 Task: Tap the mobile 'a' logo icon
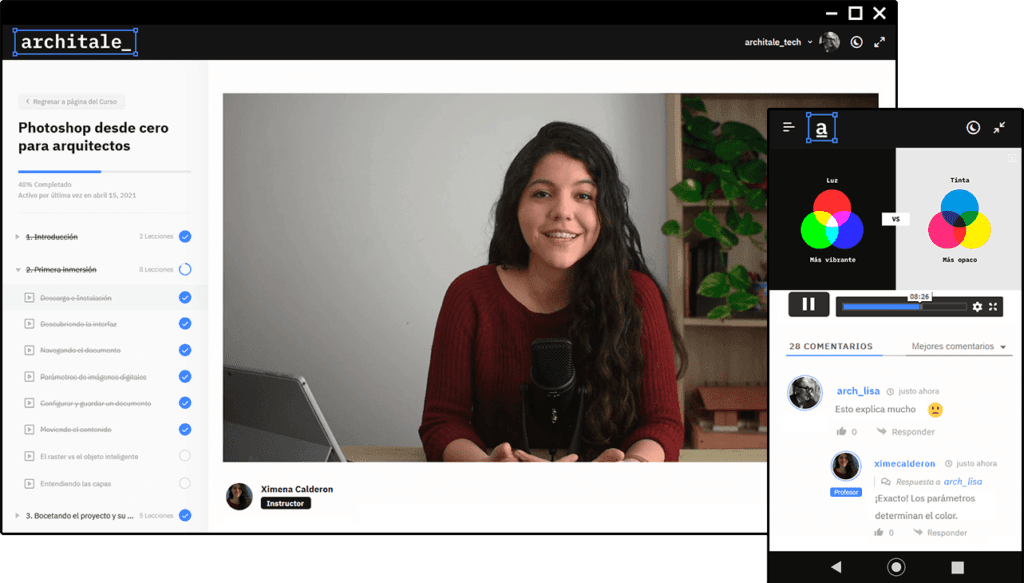coord(822,127)
